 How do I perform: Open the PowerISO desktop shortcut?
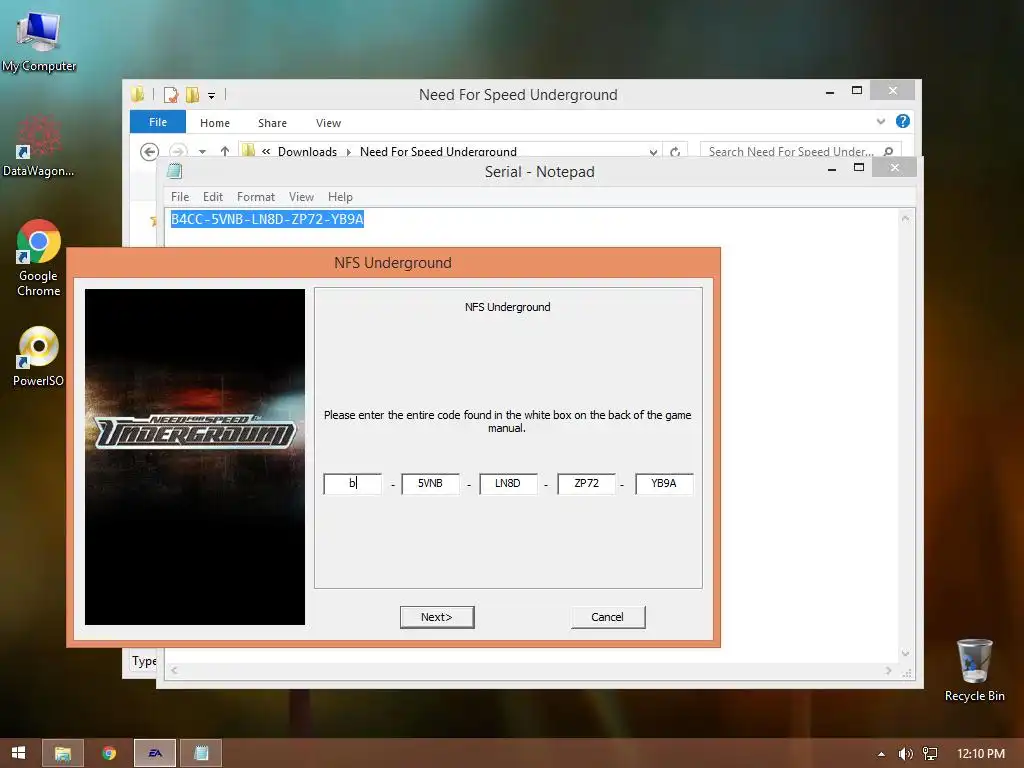(39, 357)
